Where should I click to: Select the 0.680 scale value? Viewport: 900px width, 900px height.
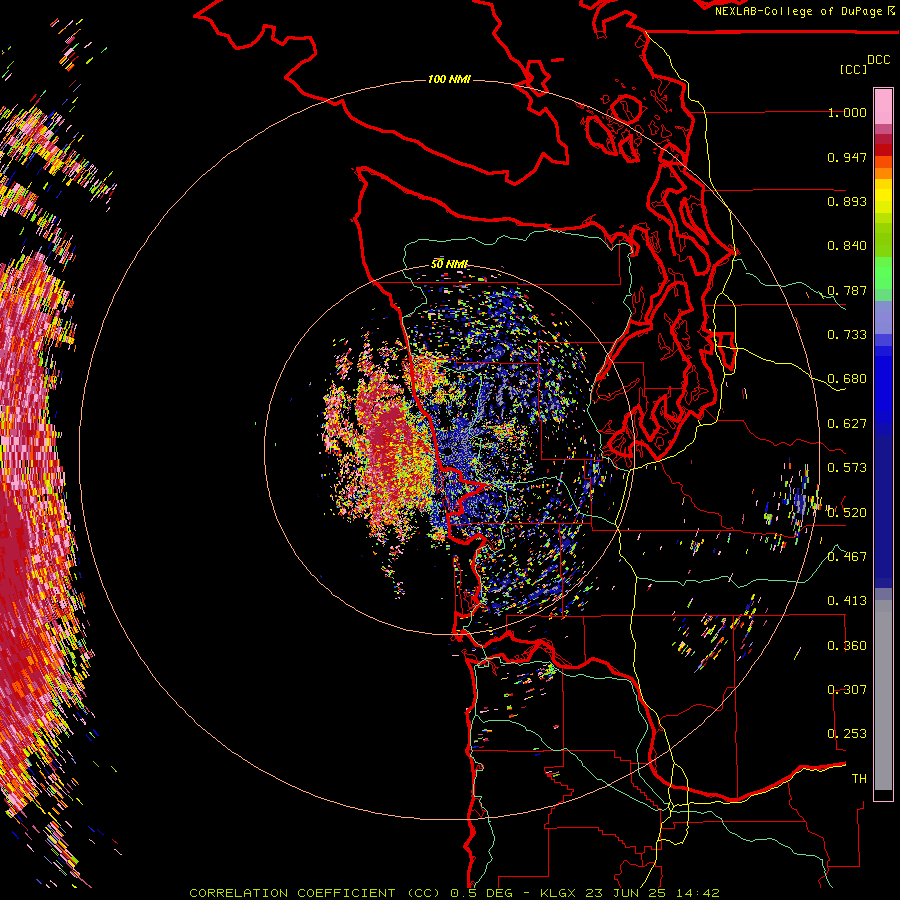pyautogui.click(x=847, y=379)
